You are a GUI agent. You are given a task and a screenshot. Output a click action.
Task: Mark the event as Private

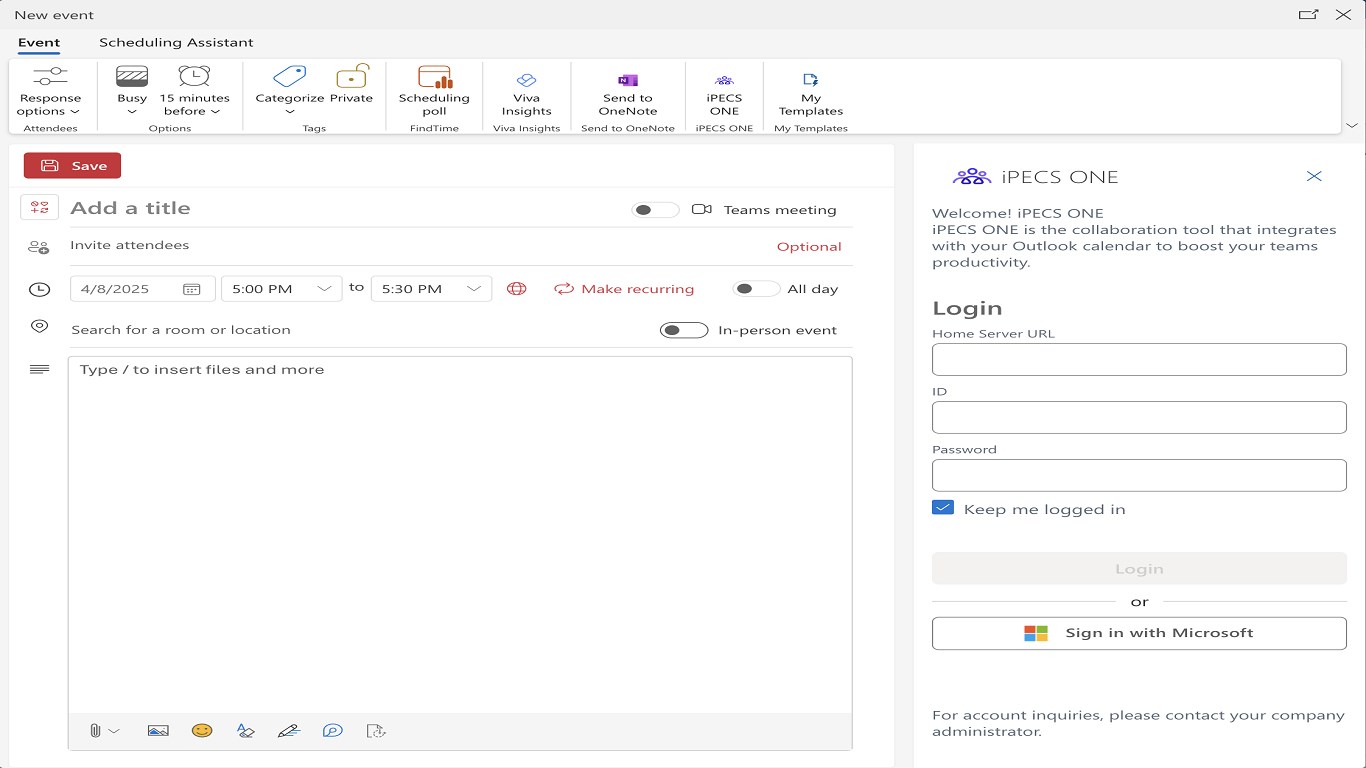pyautogui.click(x=351, y=76)
